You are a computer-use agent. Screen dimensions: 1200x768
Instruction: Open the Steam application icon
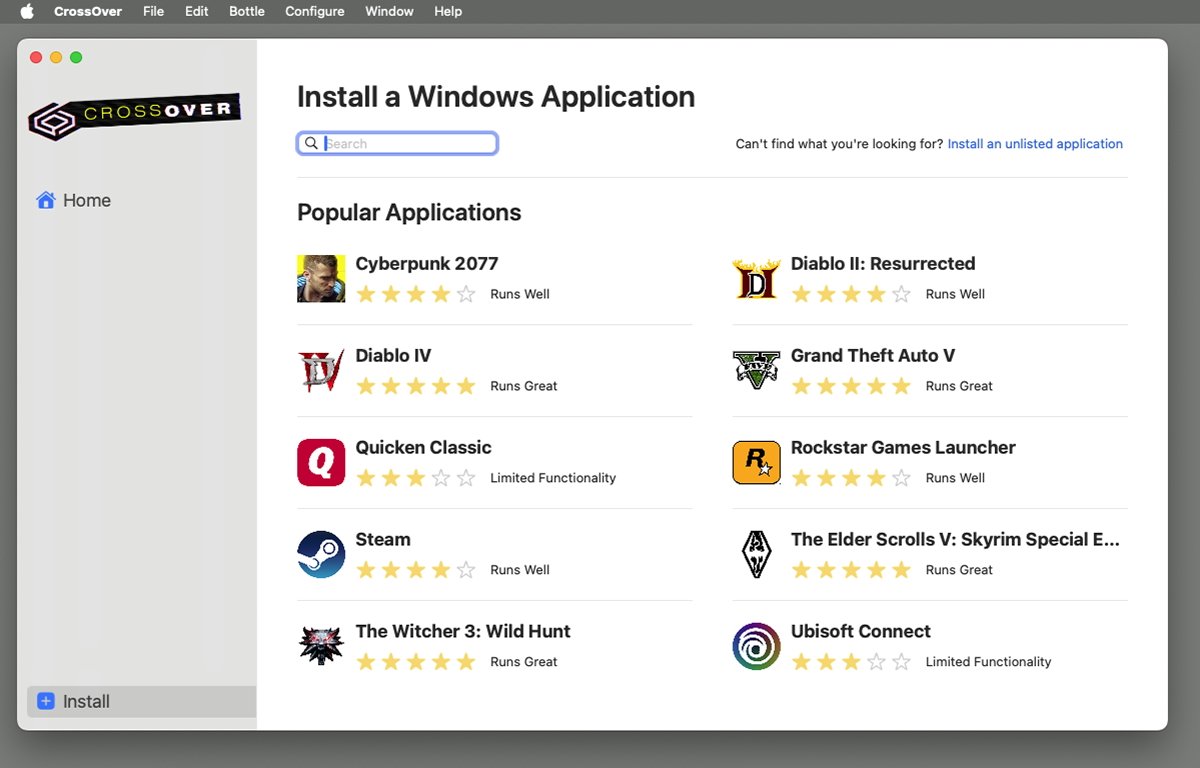click(321, 554)
